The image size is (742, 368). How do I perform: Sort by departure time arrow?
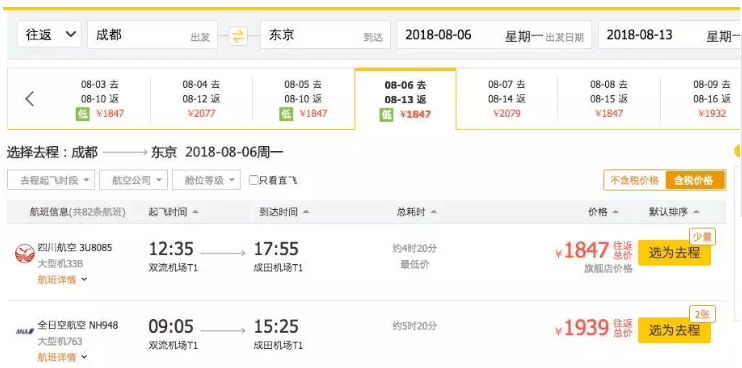tap(195, 212)
